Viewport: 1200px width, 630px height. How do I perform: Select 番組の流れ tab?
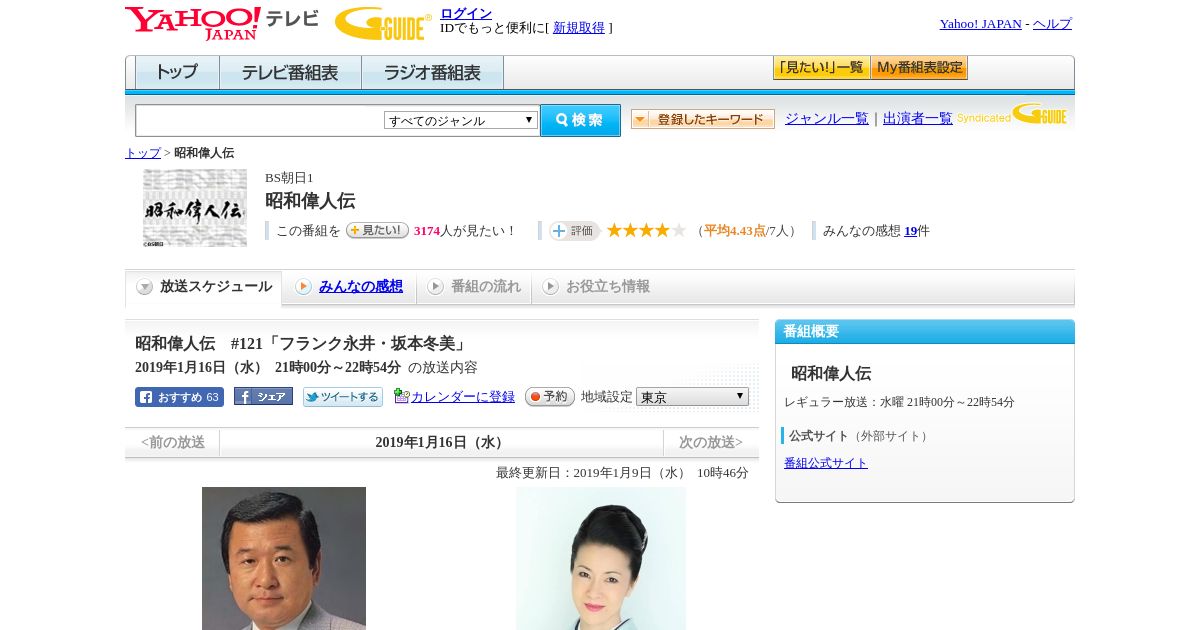474,287
